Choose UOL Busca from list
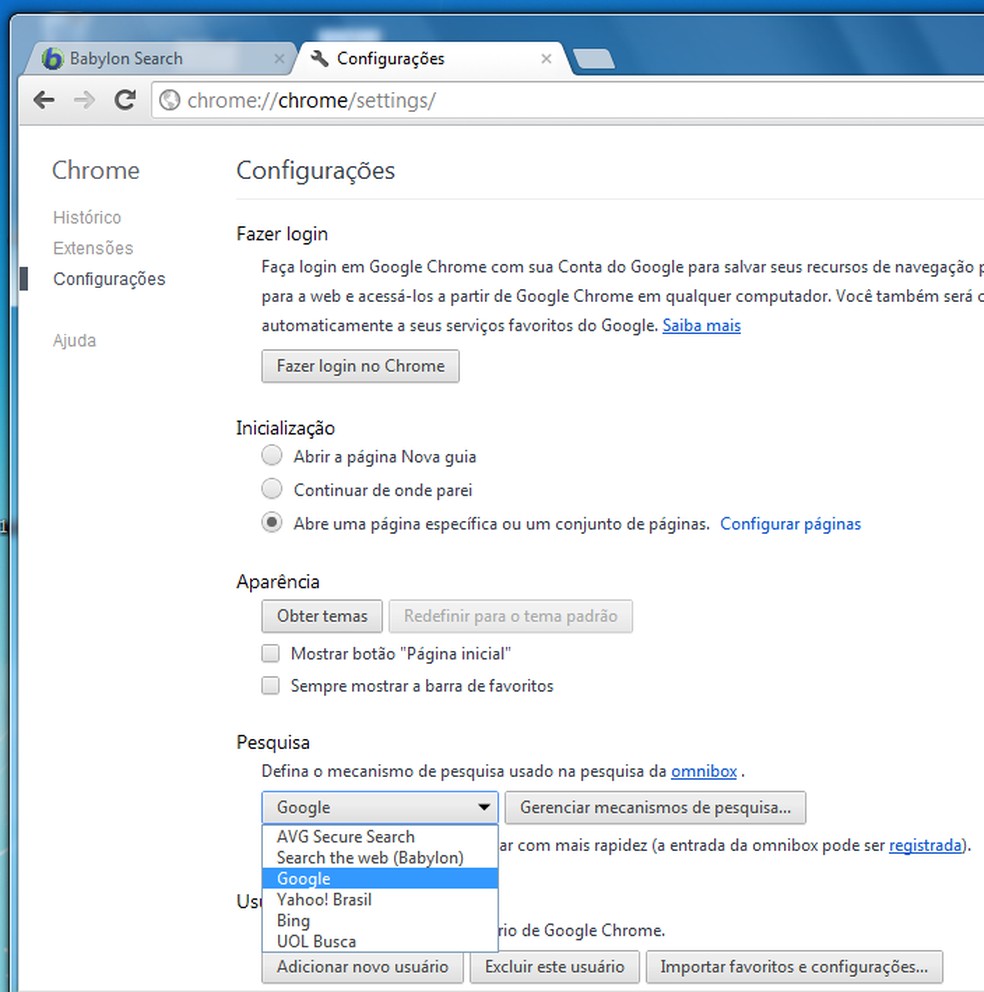984x992 pixels. 380,941
